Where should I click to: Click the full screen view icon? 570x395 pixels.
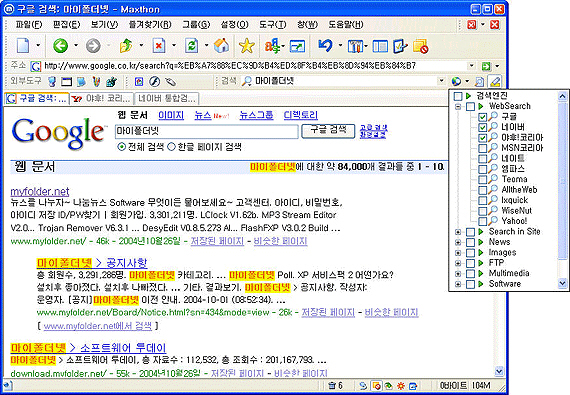click(x=297, y=46)
